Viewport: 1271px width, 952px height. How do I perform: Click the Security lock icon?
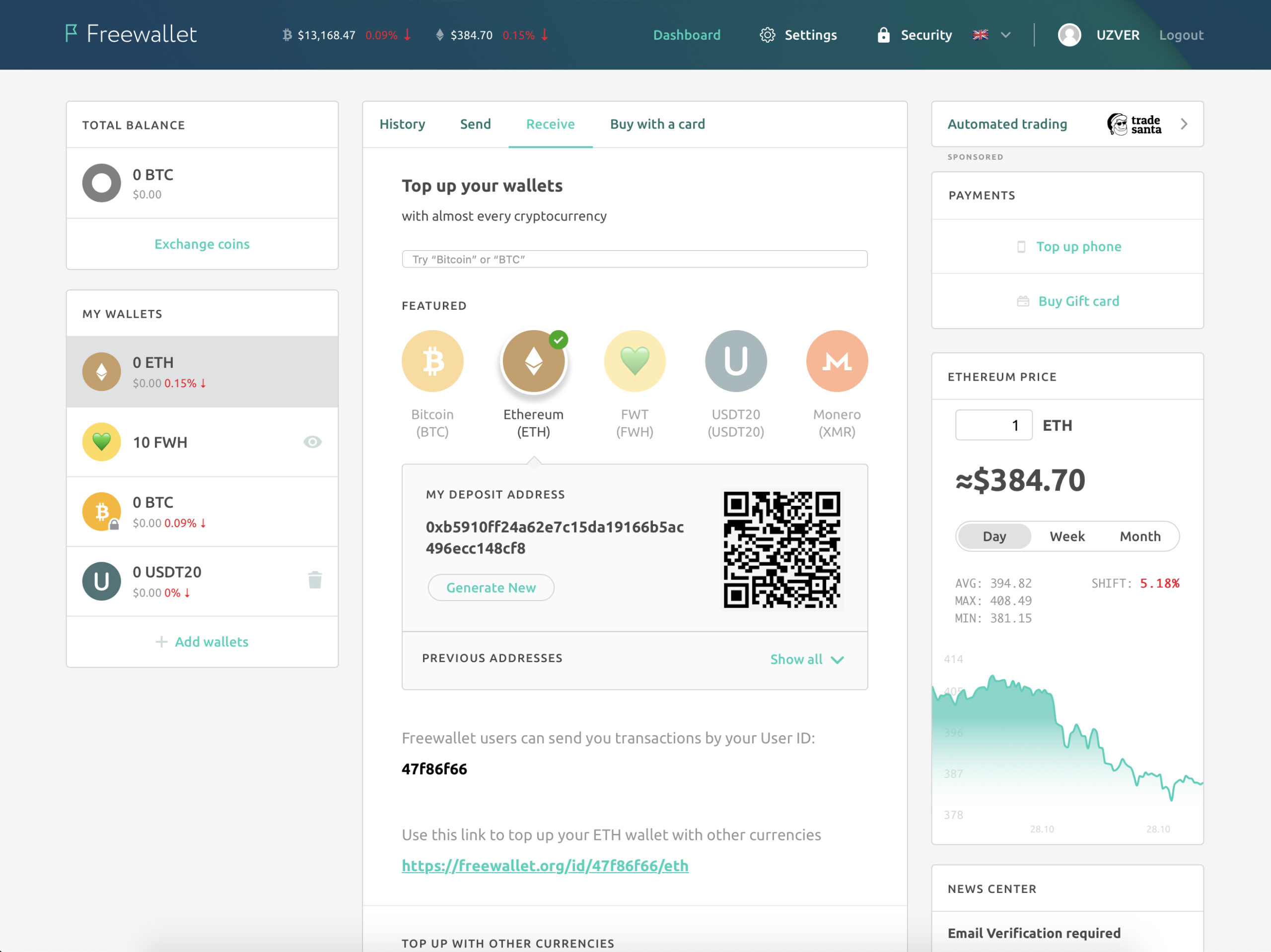pyautogui.click(x=883, y=35)
